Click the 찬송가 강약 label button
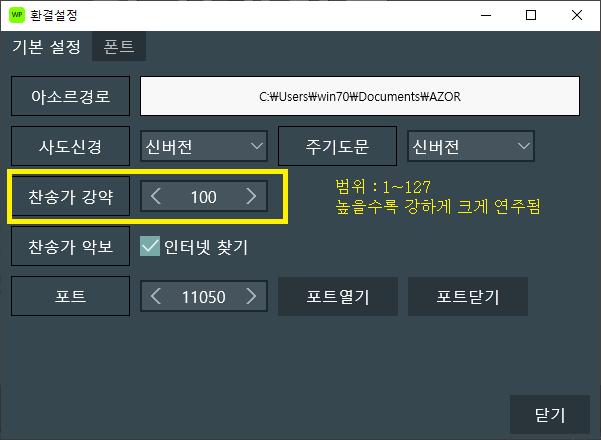Image resolution: width=601 pixels, height=440 pixels. [70, 197]
